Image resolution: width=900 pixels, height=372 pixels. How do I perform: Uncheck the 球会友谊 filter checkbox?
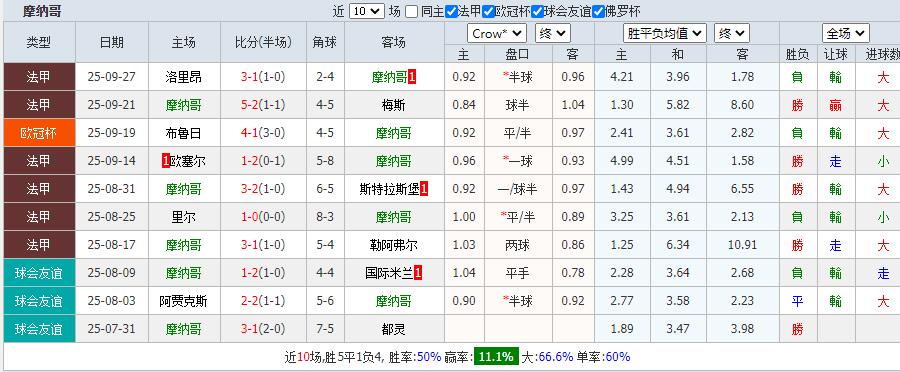click(537, 11)
